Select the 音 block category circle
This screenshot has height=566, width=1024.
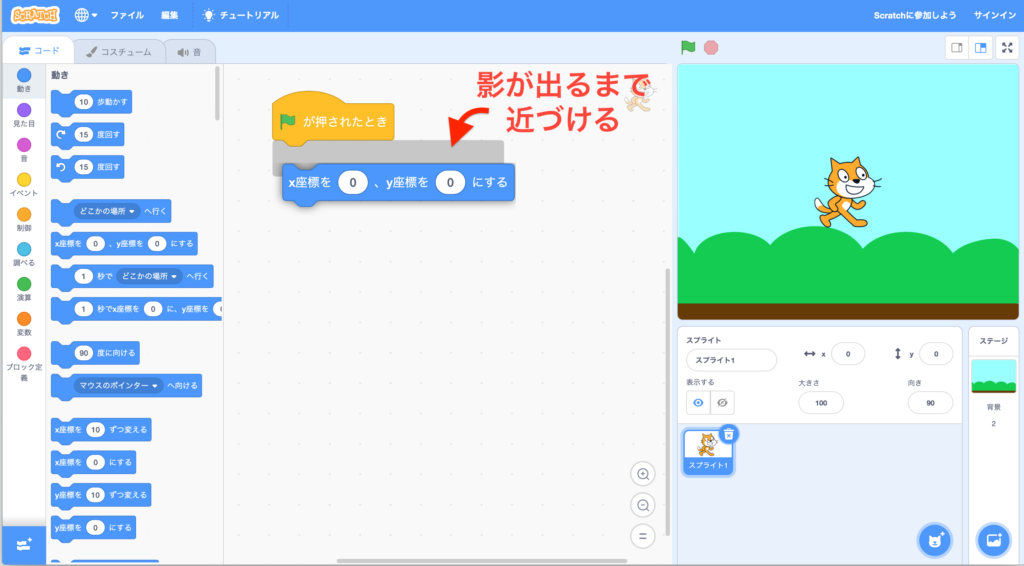[24, 144]
